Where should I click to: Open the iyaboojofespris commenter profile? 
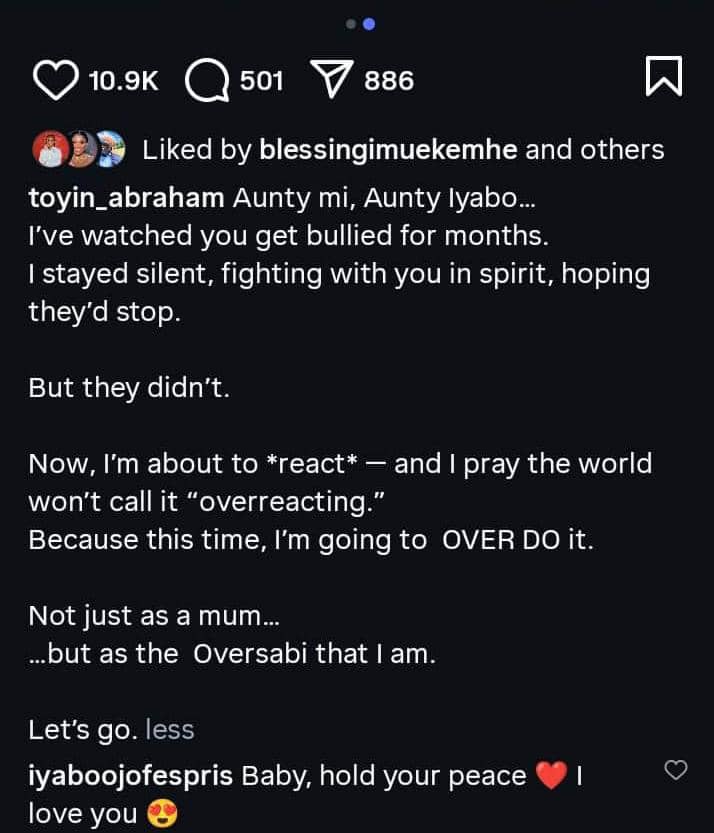[131, 776]
